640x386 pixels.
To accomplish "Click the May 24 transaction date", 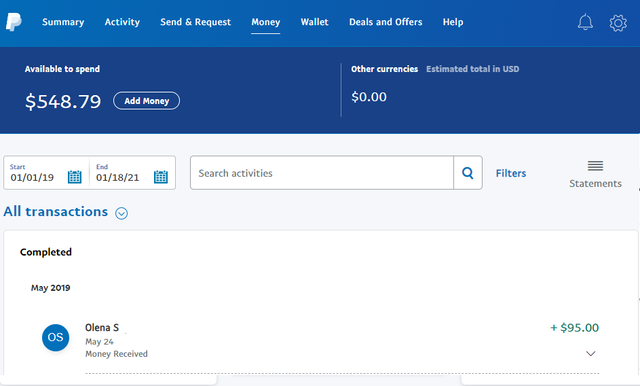I will pyautogui.click(x=99, y=342).
